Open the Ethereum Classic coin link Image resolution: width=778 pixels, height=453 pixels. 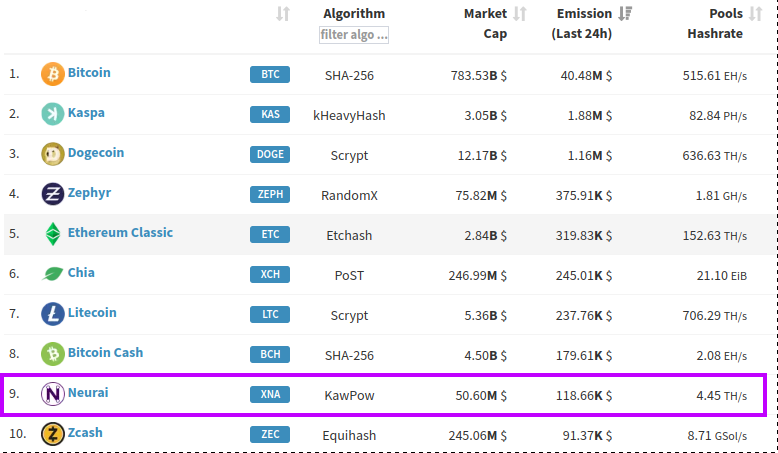tap(121, 232)
